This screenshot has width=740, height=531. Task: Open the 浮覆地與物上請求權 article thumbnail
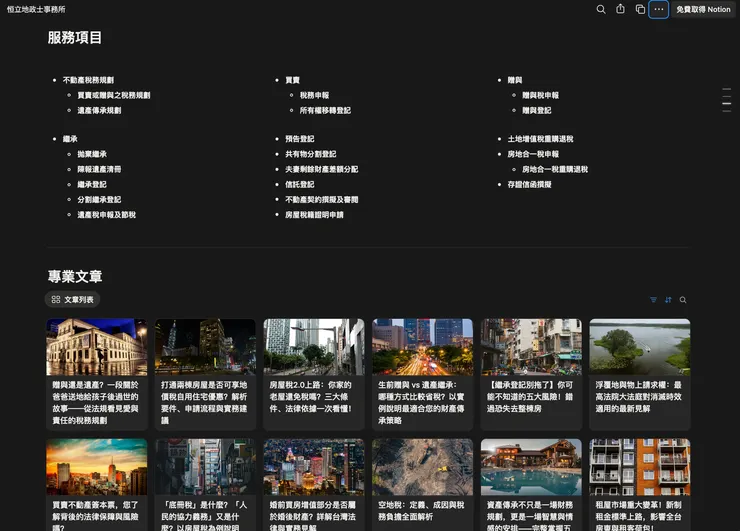[x=639, y=347]
